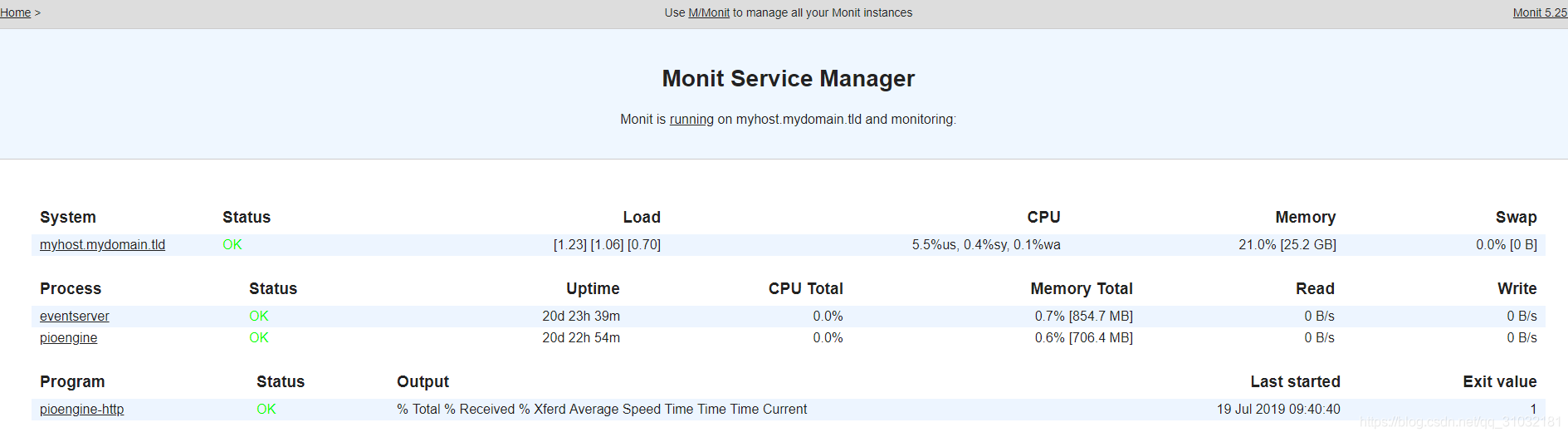Click the system Load values cell
Viewport: 1568px width, 437px height.
click(607, 245)
